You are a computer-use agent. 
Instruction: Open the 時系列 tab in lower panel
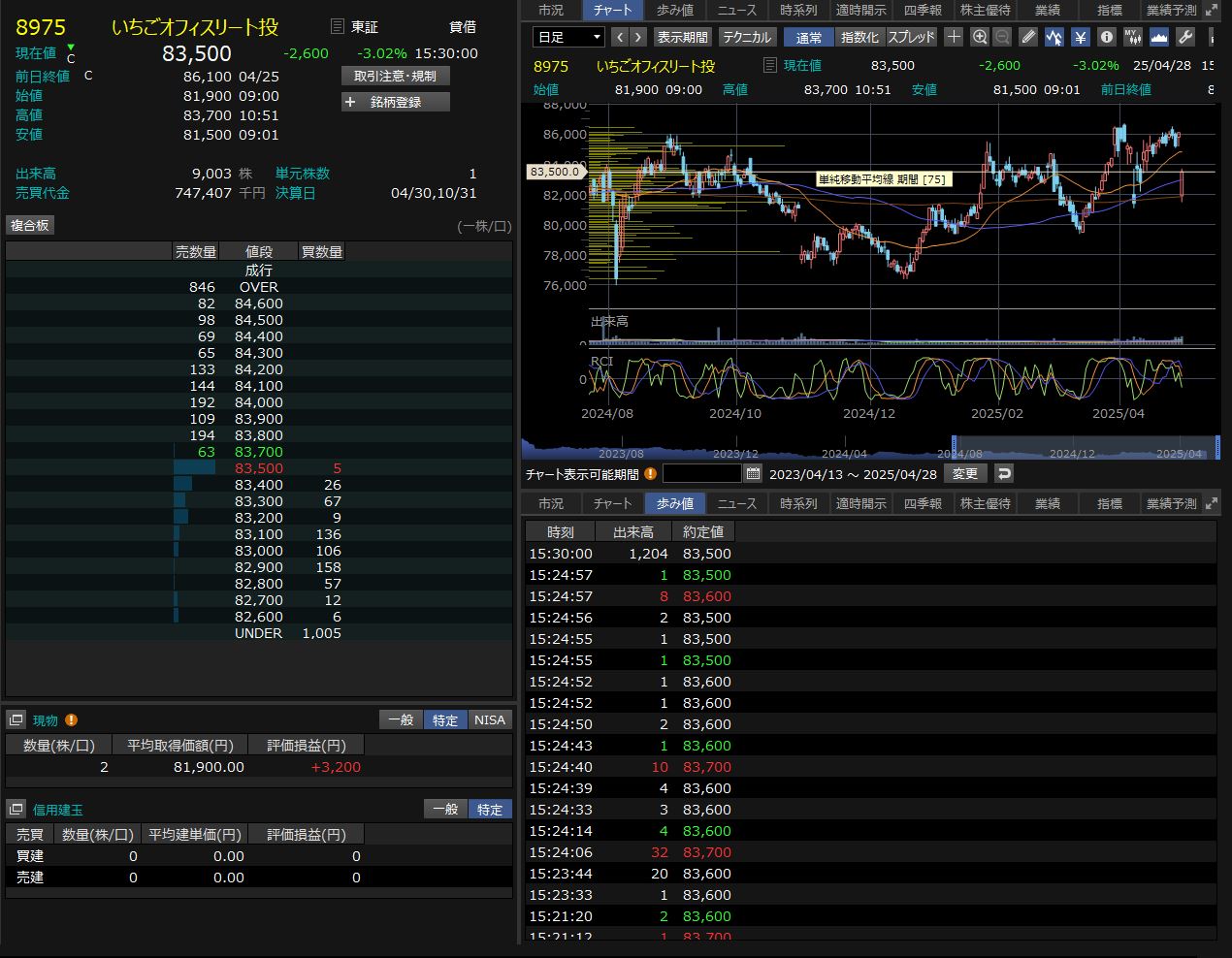click(x=798, y=503)
